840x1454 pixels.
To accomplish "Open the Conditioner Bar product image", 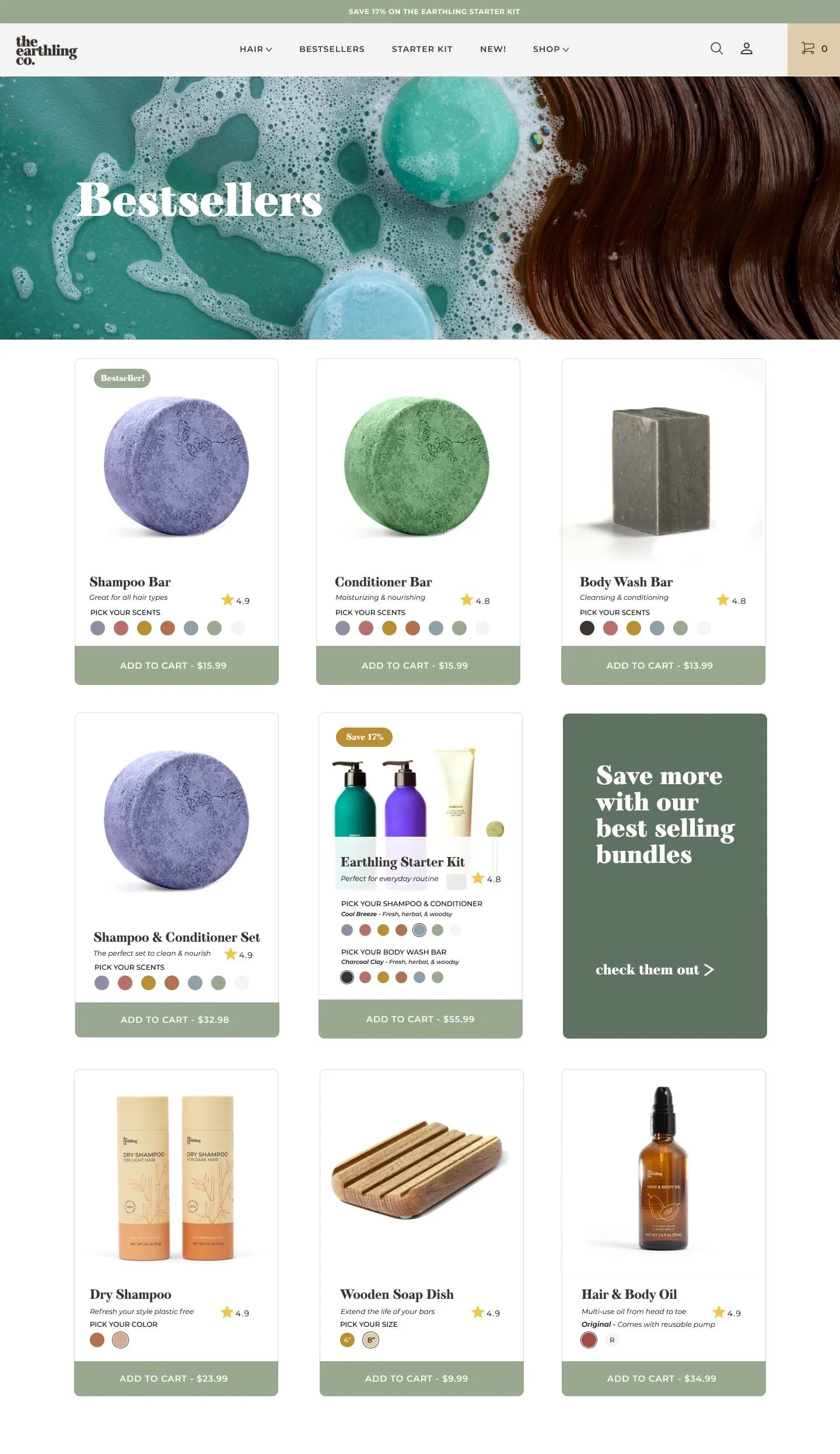I will [417, 466].
